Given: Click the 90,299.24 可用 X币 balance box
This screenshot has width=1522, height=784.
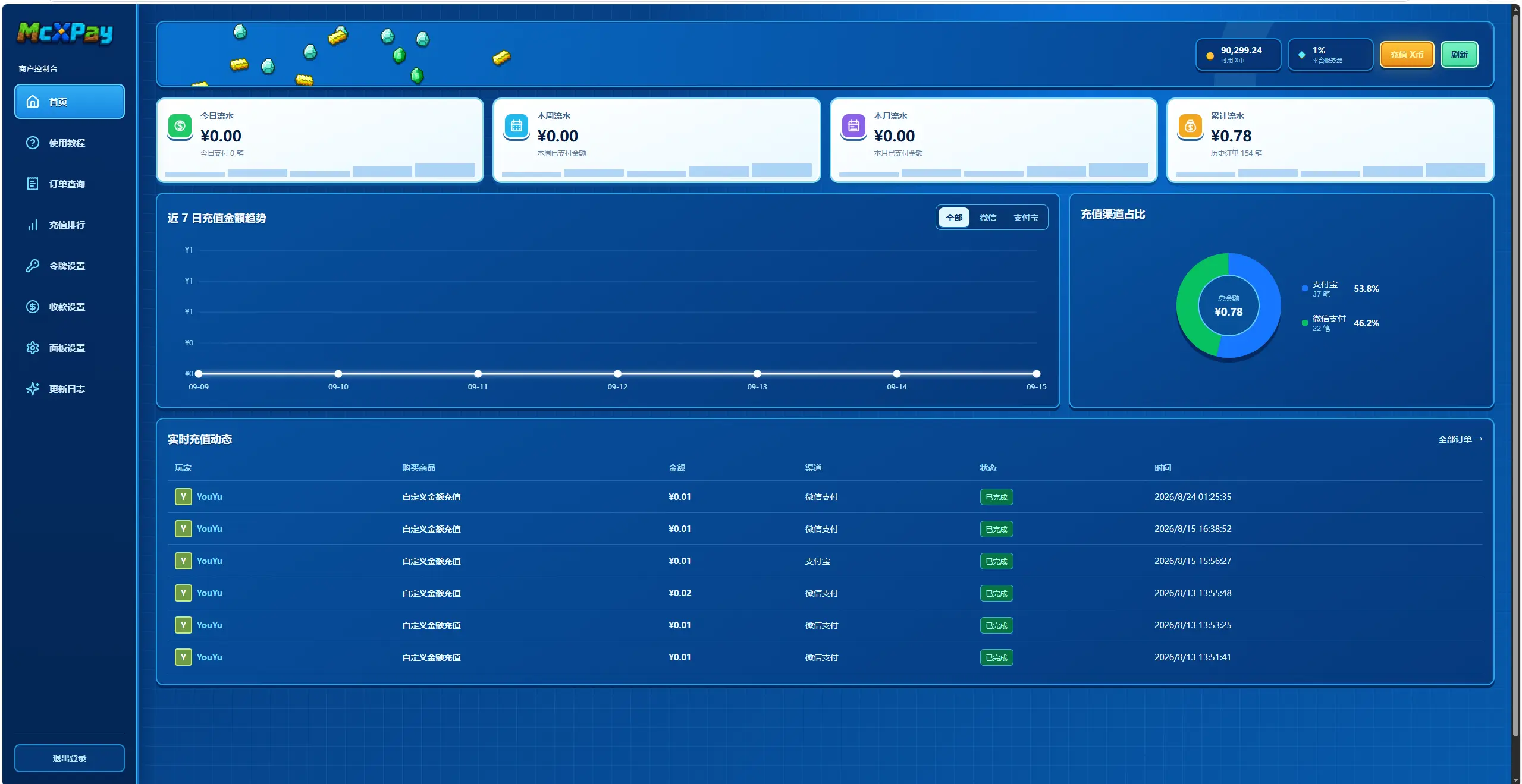Looking at the screenshot, I should point(1238,55).
